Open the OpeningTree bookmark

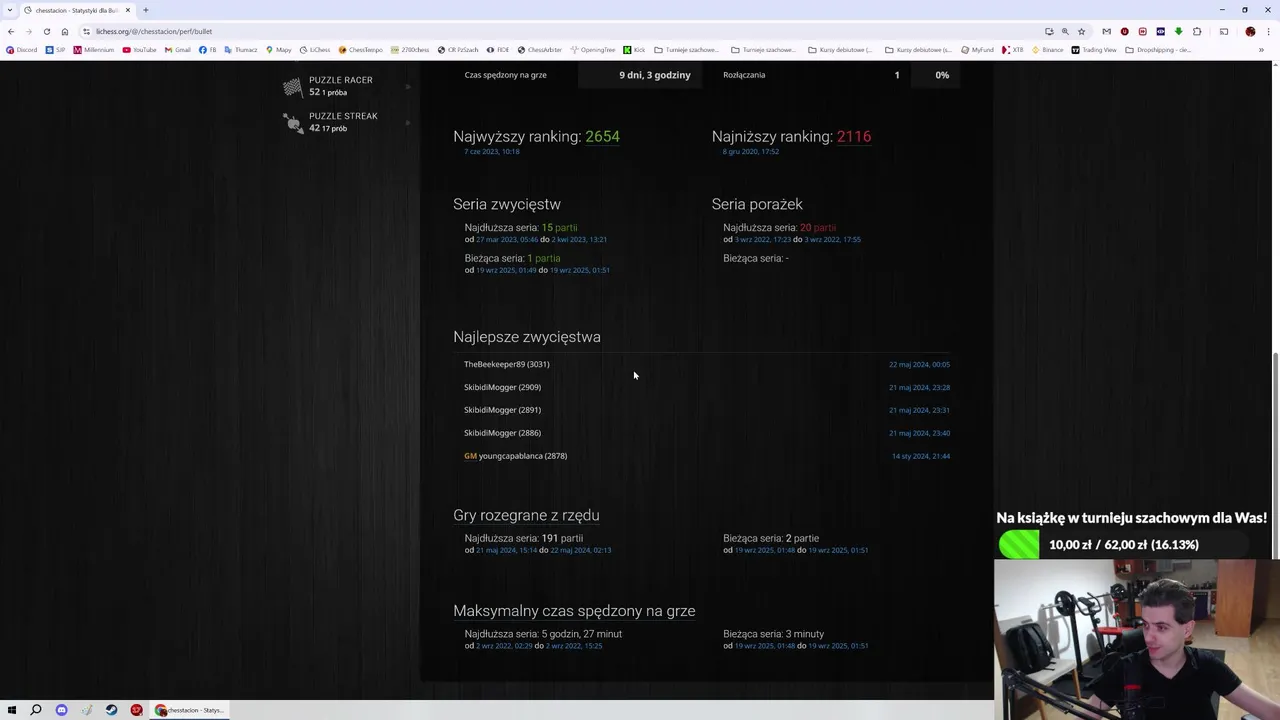[x=593, y=50]
